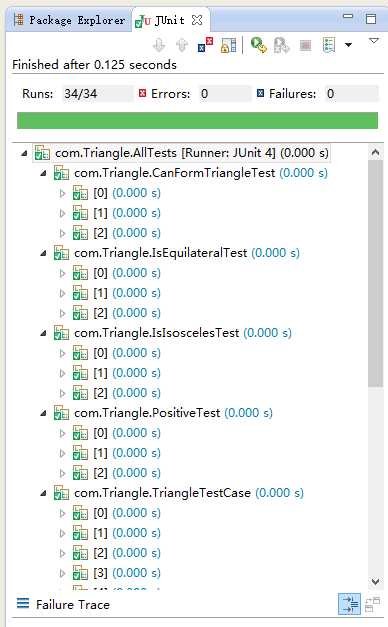
Task: Collapse com.Triangle.CanFormTriangleTest node
Action: coord(44,173)
